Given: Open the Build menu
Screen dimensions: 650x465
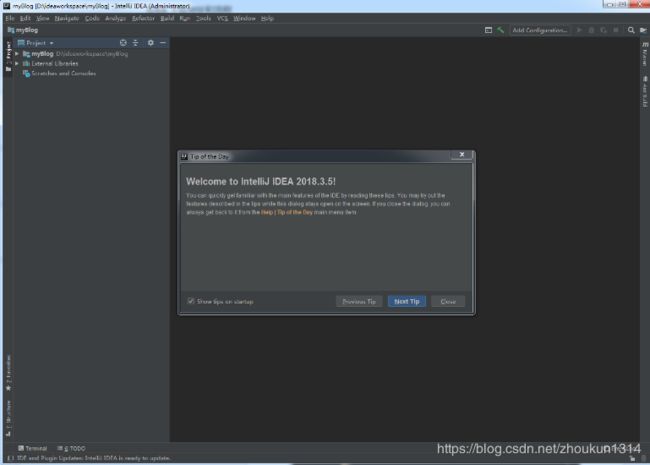Looking at the screenshot, I should 167,19.
